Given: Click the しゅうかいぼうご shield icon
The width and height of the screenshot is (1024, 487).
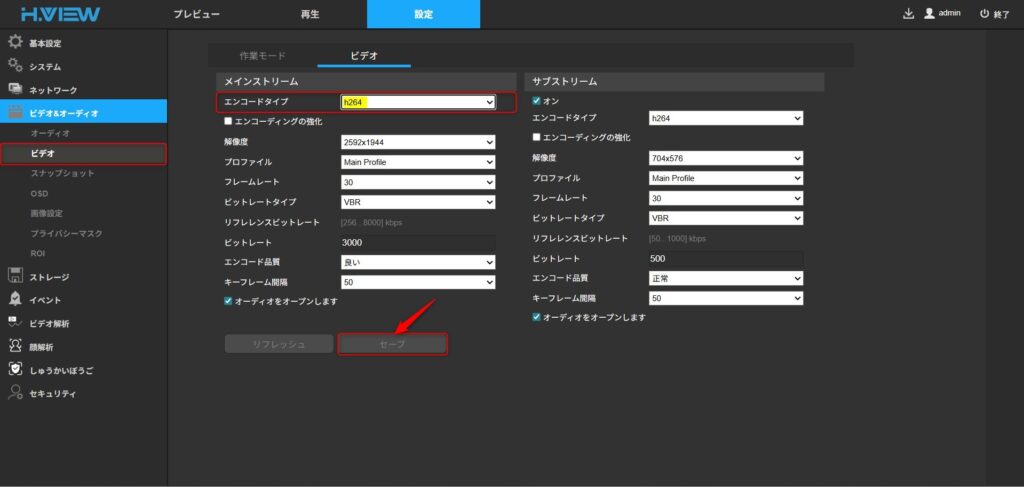Looking at the screenshot, I should [x=15, y=369].
